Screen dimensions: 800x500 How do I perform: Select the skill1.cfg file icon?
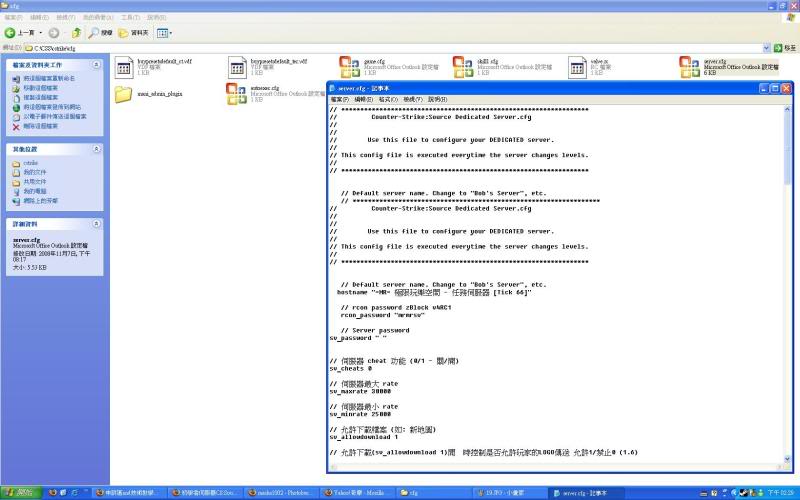[464, 67]
